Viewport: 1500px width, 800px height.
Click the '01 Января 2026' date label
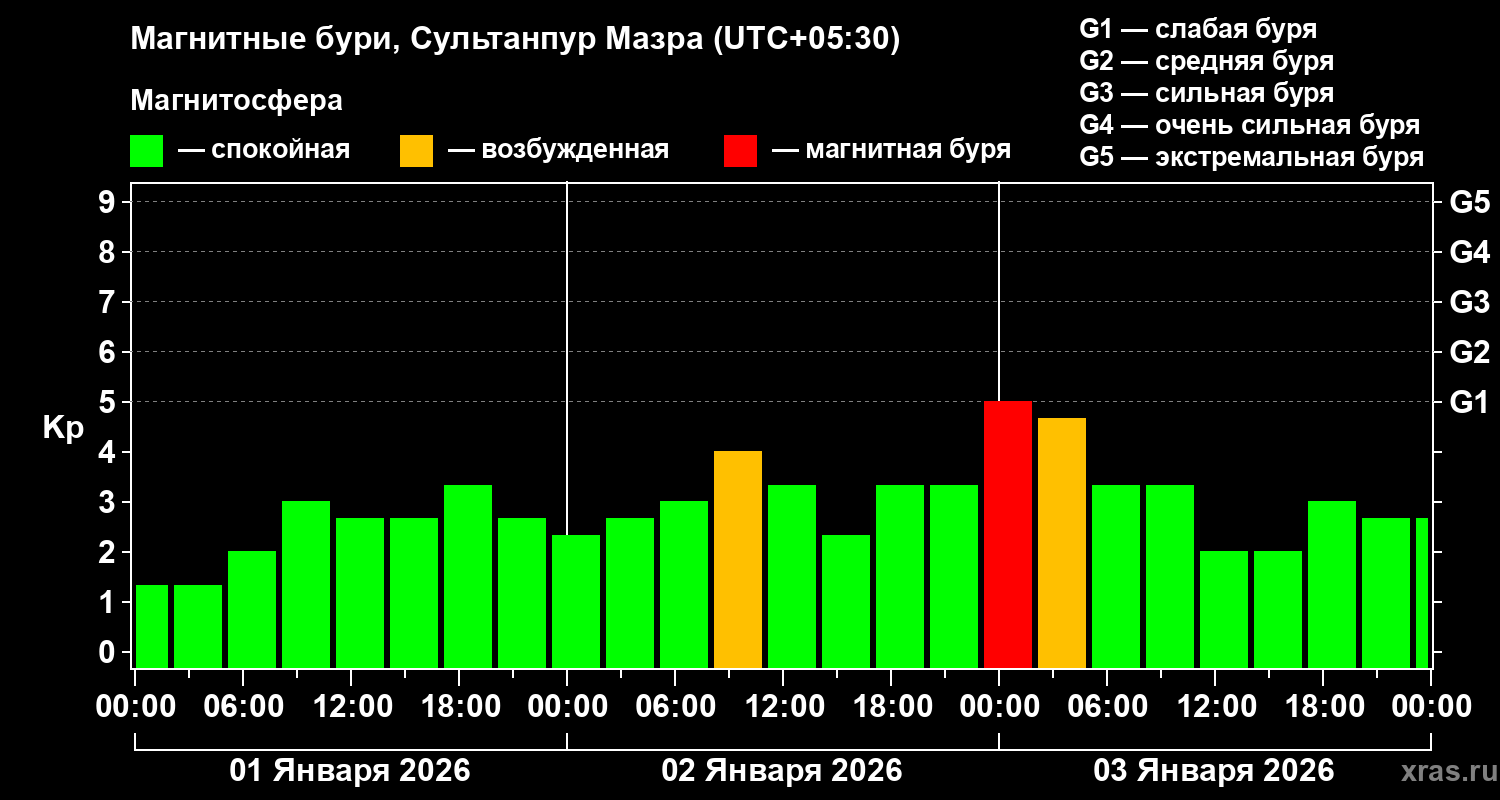coord(350,771)
